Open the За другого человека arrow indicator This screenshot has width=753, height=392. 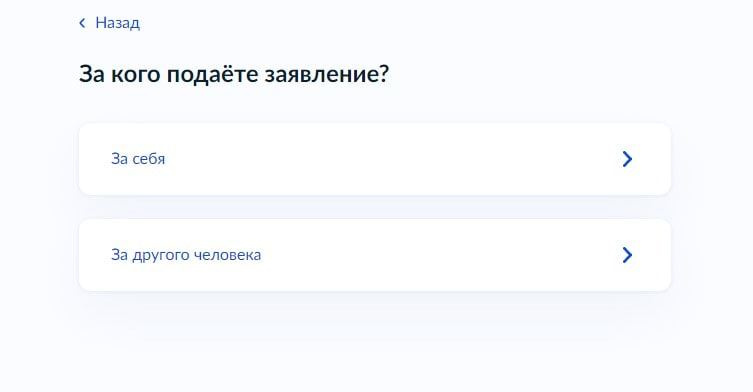[x=627, y=255]
